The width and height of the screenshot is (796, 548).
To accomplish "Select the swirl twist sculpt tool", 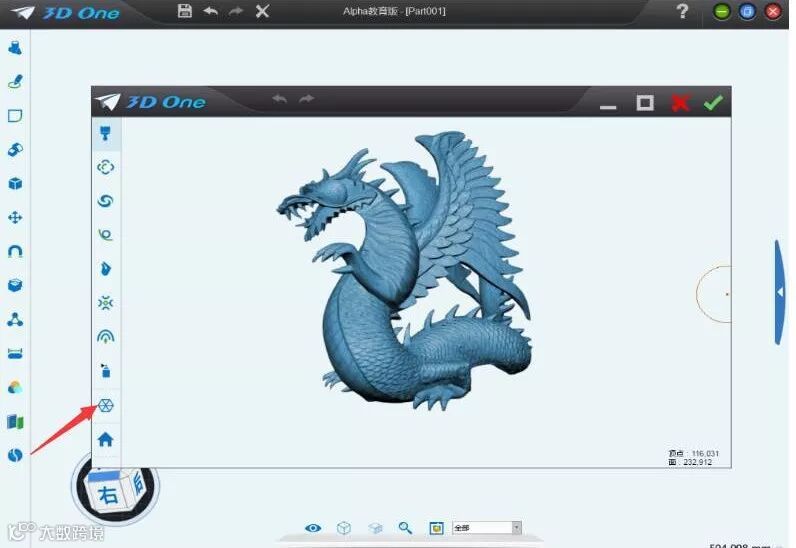I will pyautogui.click(x=105, y=201).
